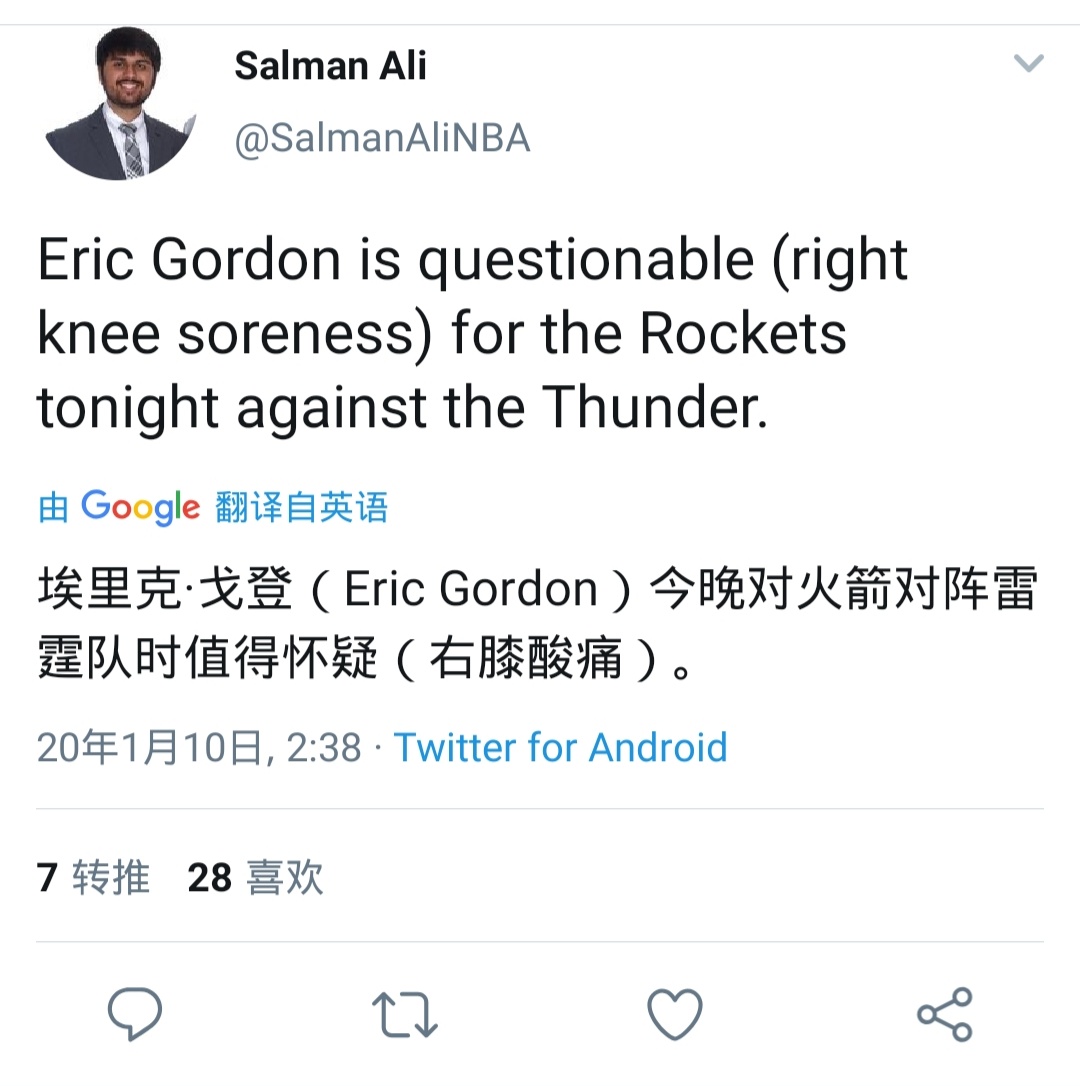View the 7 转推 retweets list
This screenshot has height=1086, width=1080.
click(93, 877)
